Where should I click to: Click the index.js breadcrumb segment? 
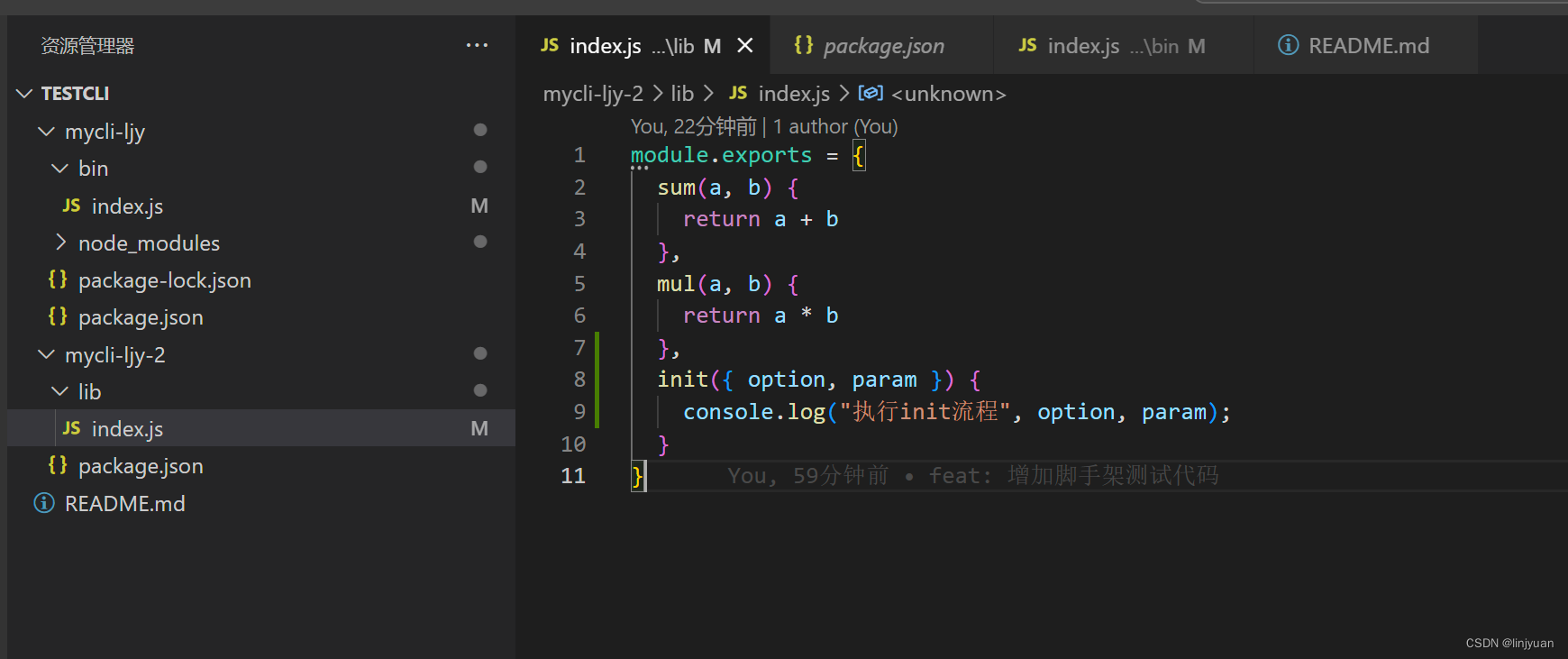794,94
